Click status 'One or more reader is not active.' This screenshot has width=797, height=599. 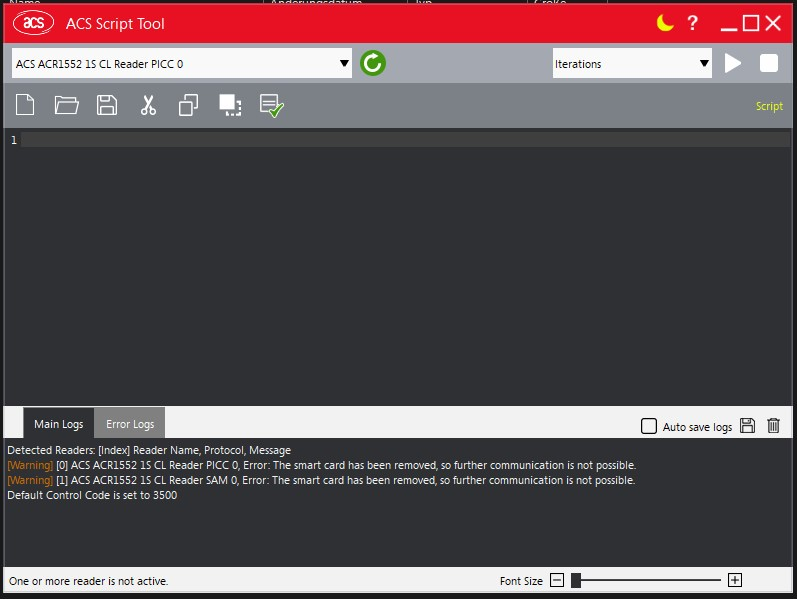tap(88, 581)
